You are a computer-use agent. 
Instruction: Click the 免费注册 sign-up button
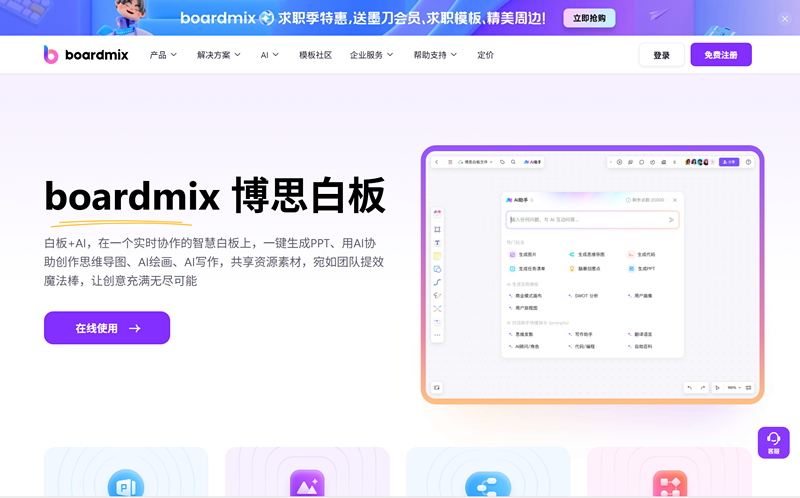[721, 55]
